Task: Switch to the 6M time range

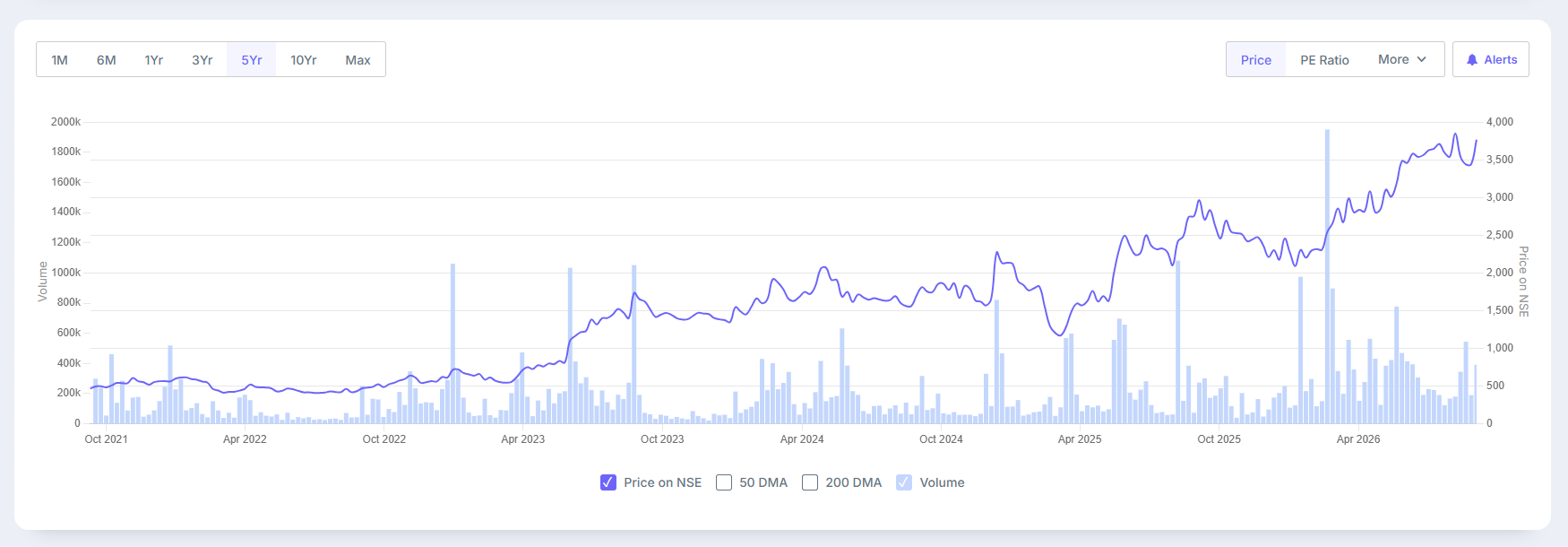Action: coord(107,60)
